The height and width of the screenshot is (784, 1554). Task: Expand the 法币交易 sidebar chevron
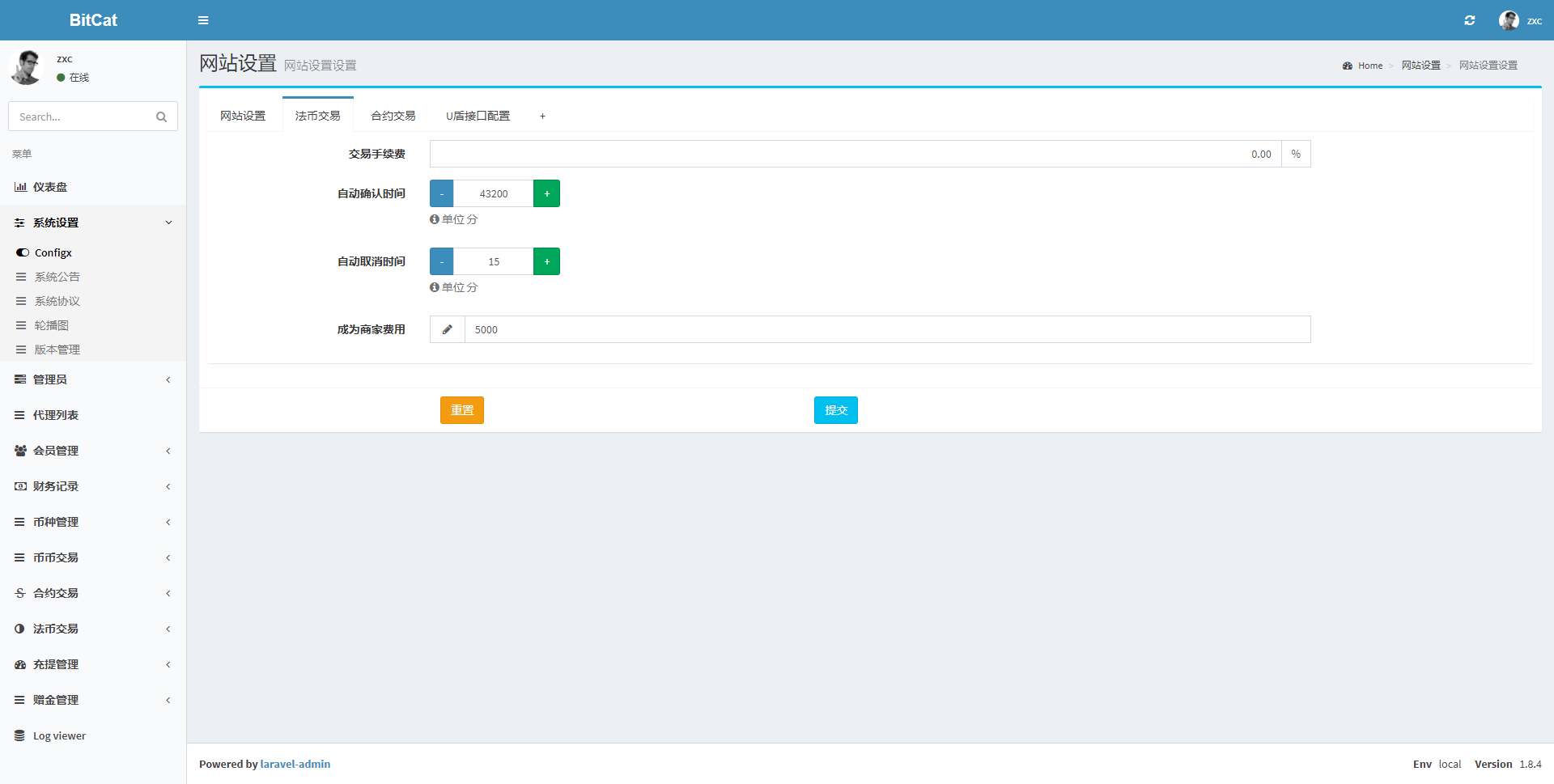coord(168,629)
